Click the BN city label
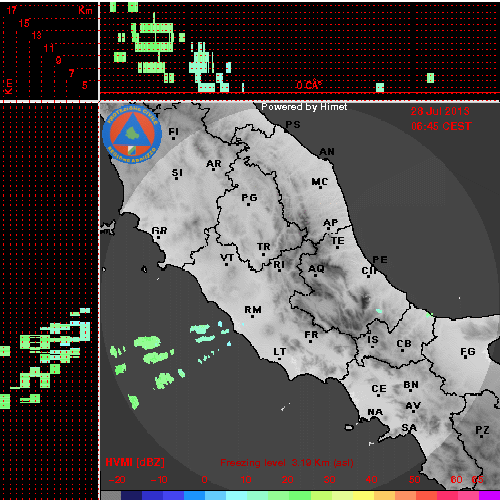Screen dimensions: 500x500 [411, 385]
